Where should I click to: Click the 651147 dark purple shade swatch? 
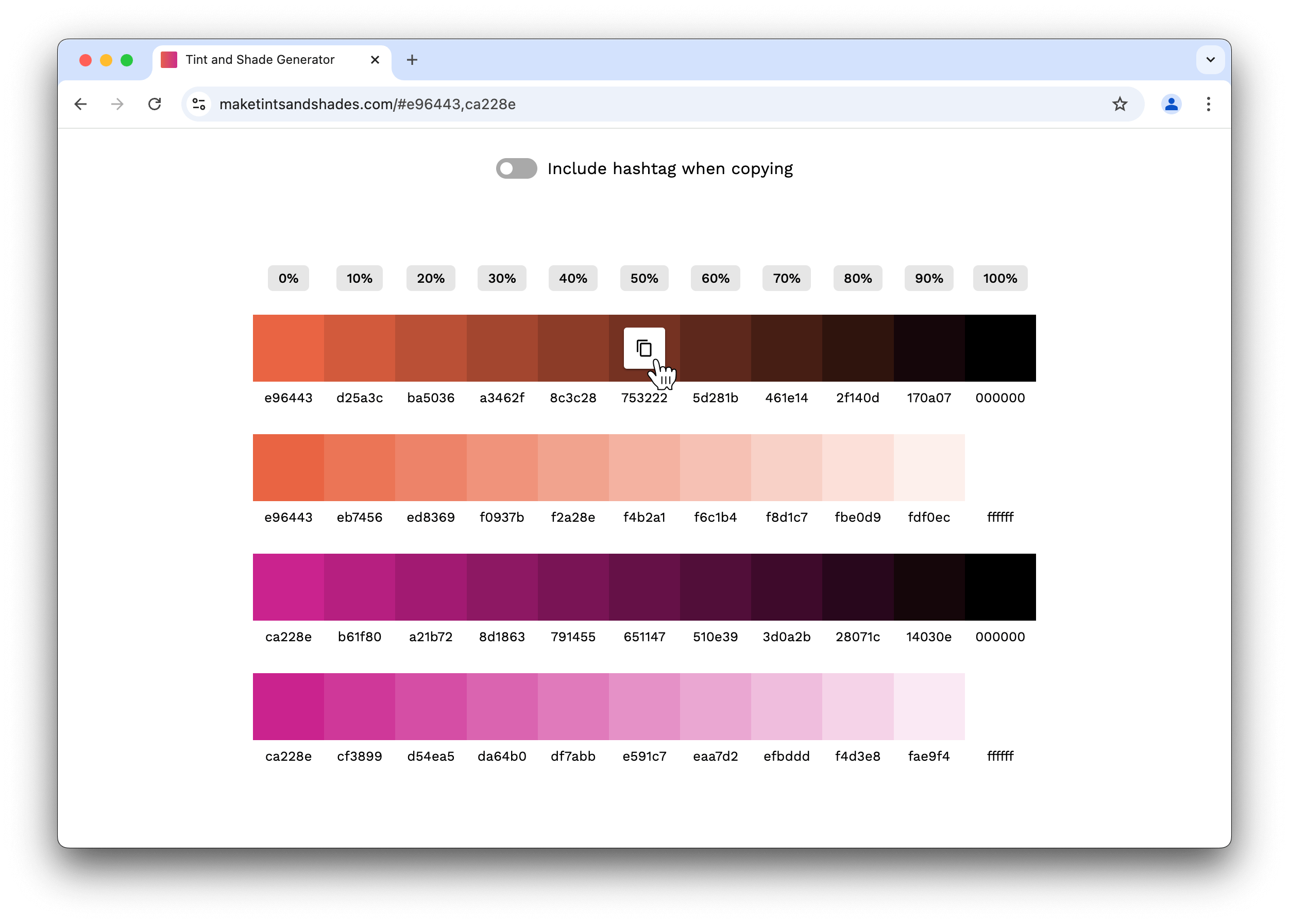point(643,587)
